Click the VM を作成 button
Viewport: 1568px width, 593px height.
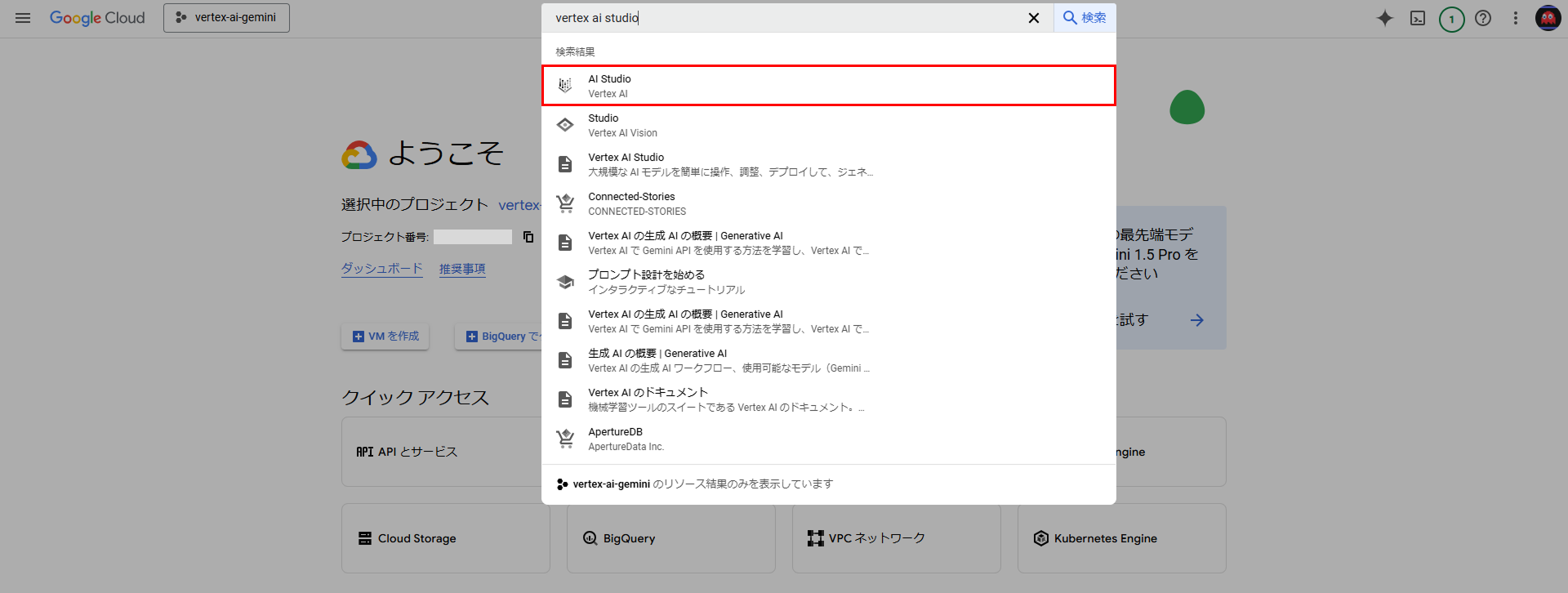pyautogui.click(x=385, y=337)
